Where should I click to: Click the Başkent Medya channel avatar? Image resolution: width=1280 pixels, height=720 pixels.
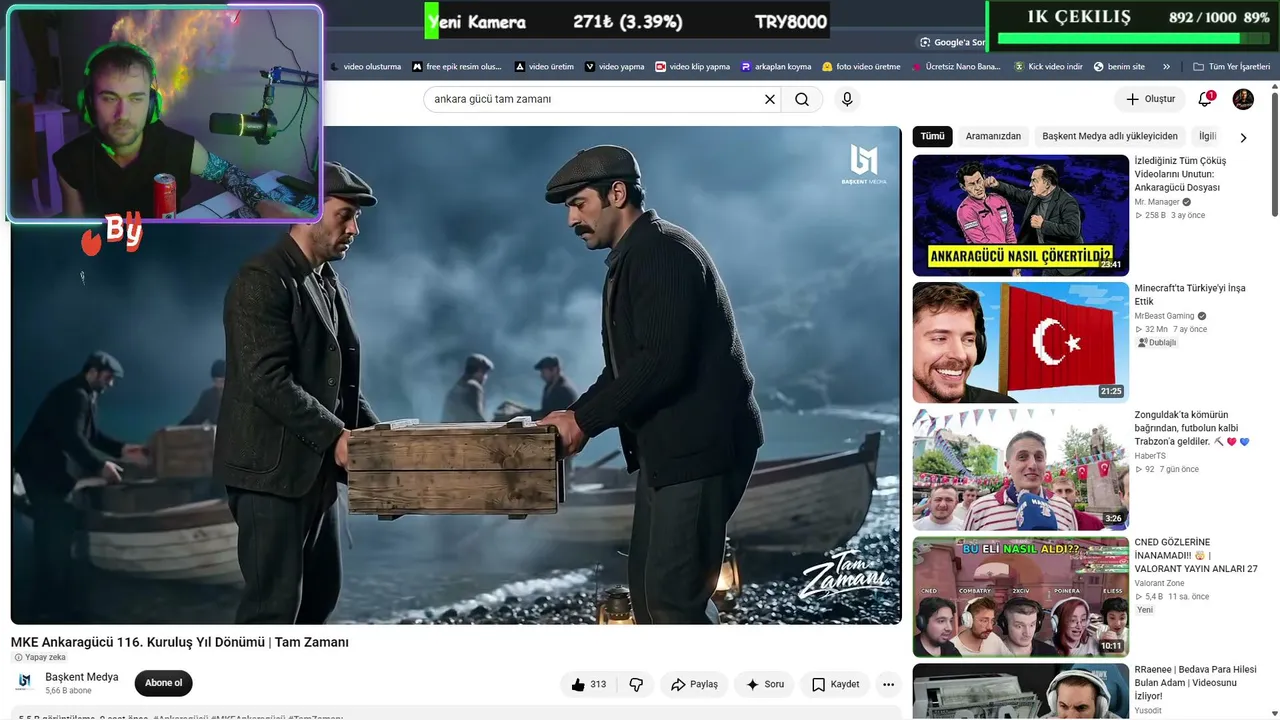tap(24, 682)
